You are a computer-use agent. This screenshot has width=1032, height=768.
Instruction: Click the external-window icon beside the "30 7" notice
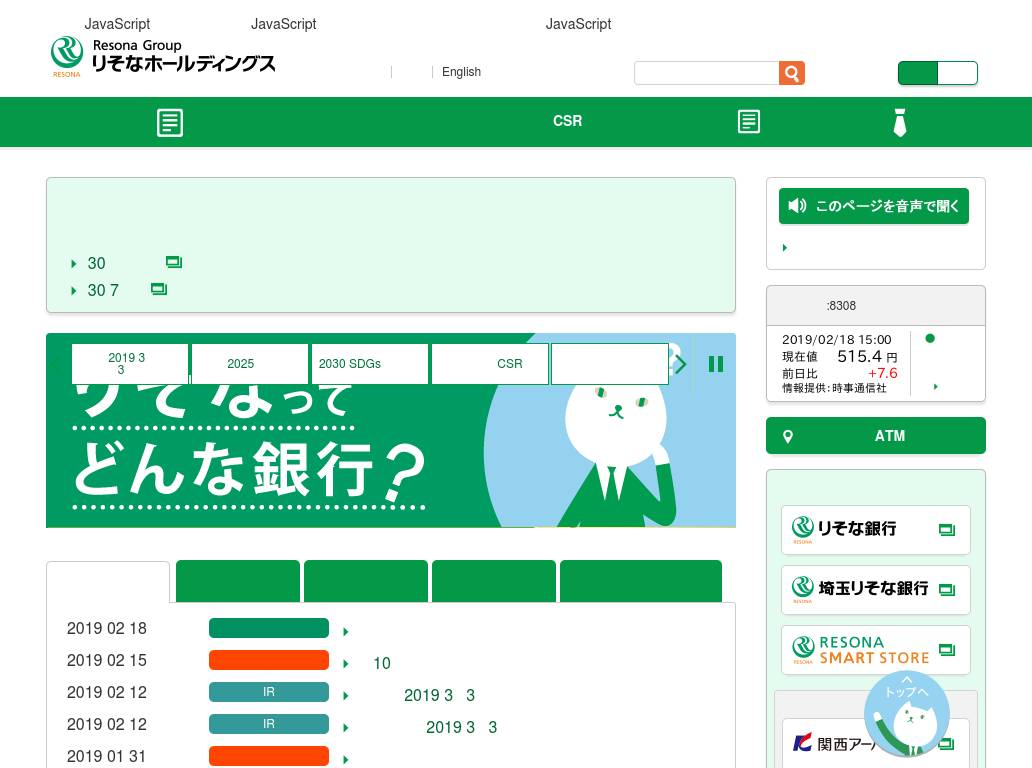click(159, 289)
